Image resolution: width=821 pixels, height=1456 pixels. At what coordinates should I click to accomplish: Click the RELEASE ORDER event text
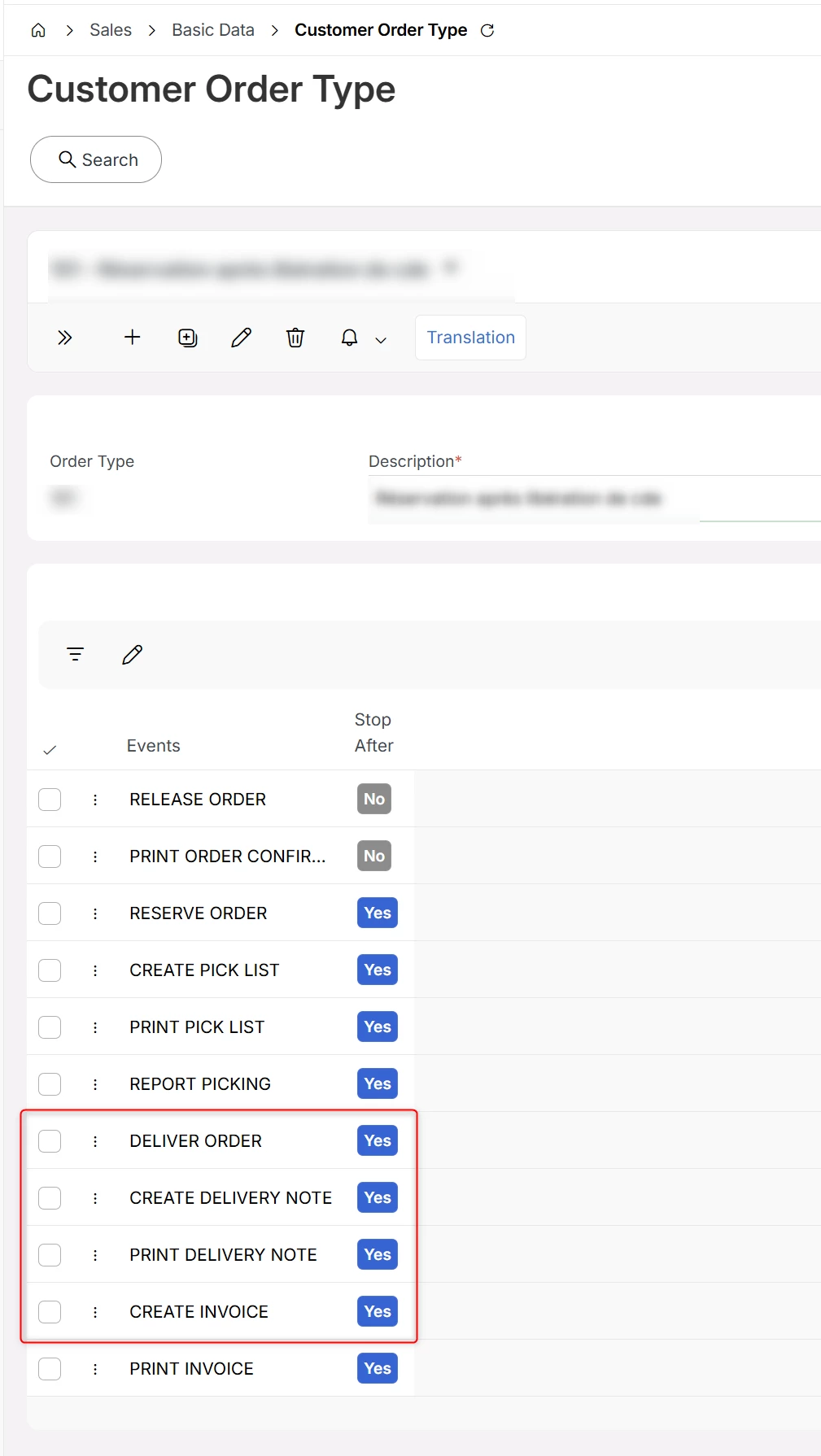click(198, 800)
